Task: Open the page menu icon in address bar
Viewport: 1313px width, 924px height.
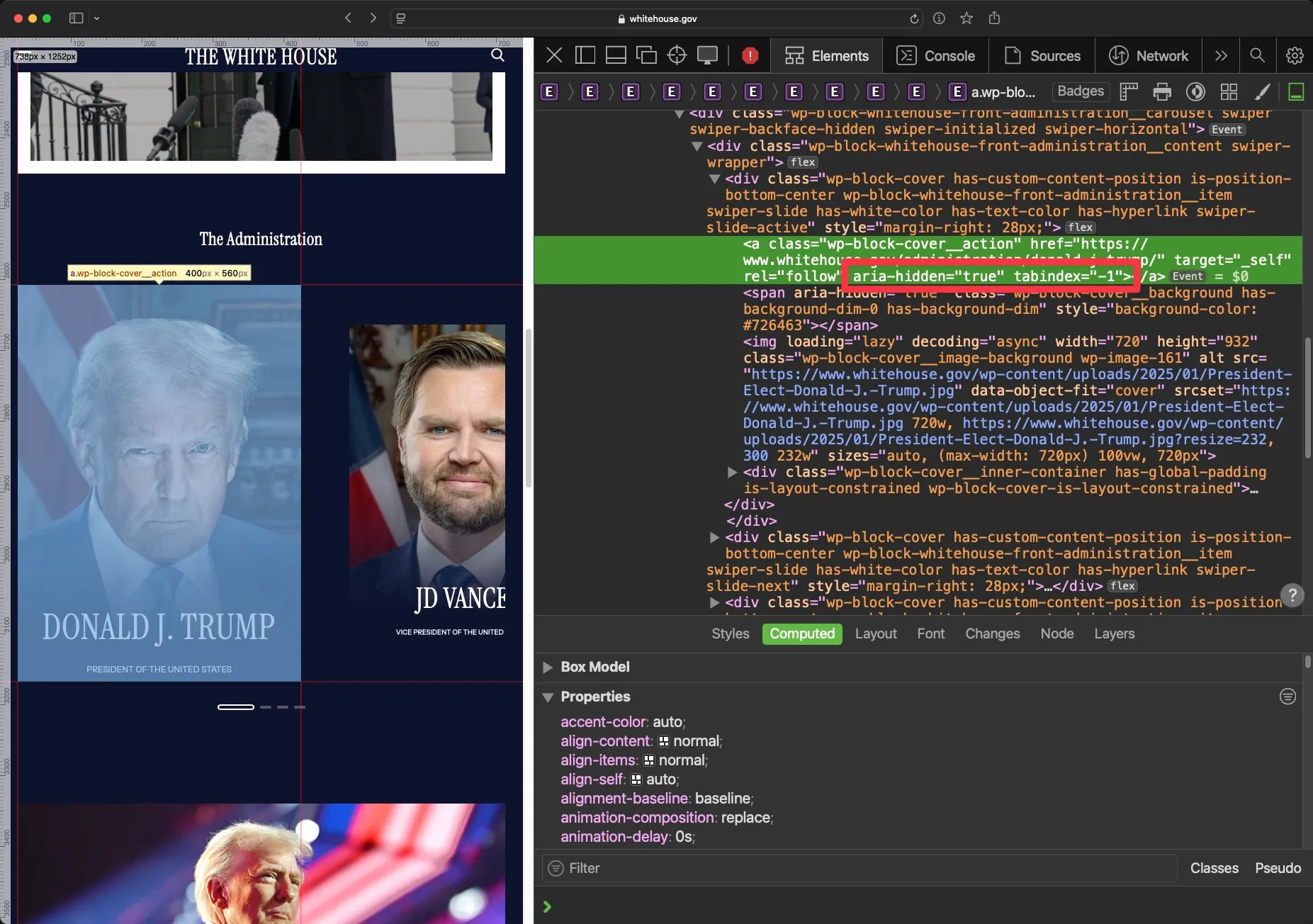Action: pyautogui.click(x=401, y=18)
